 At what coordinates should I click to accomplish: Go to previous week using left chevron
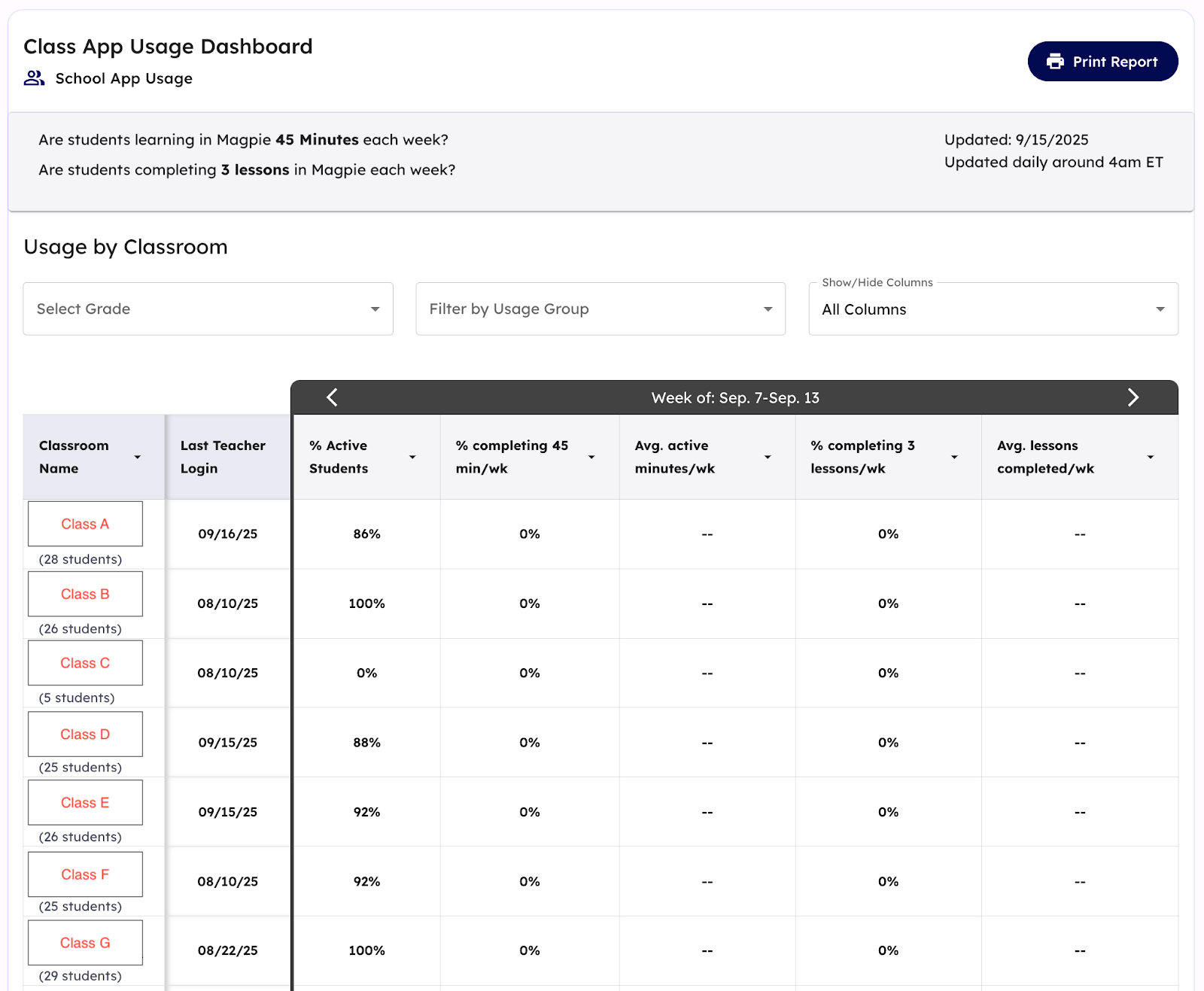(x=333, y=397)
